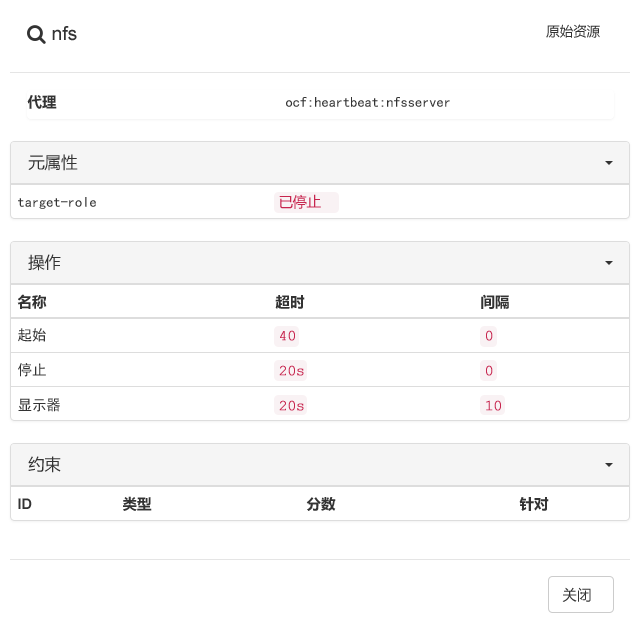
Task: Click the 元属性 section heading
Action: (x=53, y=163)
